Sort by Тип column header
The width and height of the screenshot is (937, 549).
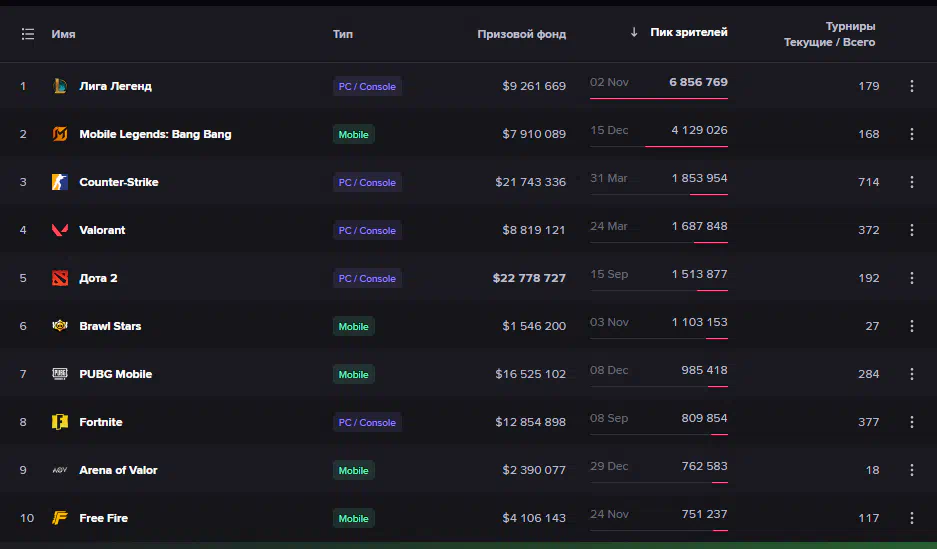(342, 34)
